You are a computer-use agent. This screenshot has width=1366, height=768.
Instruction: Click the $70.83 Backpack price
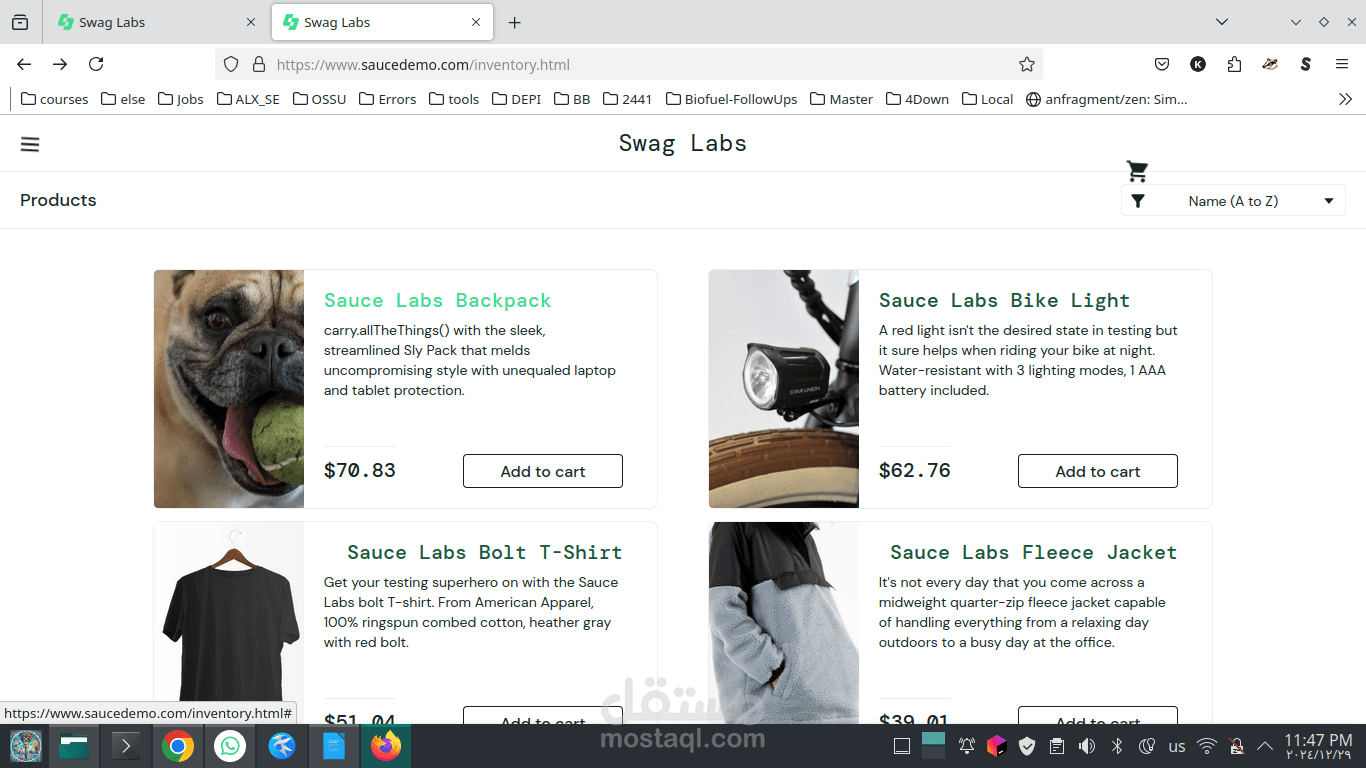tap(360, 470)
